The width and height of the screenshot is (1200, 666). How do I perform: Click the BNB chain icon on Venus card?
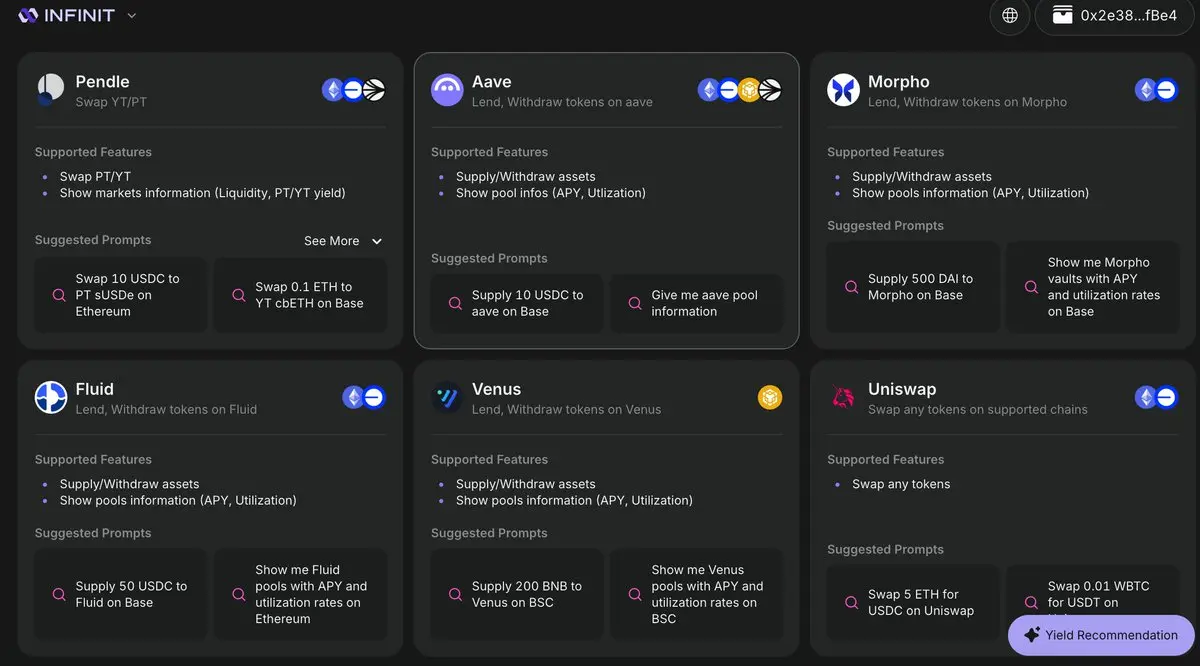(x=769, y=397)
